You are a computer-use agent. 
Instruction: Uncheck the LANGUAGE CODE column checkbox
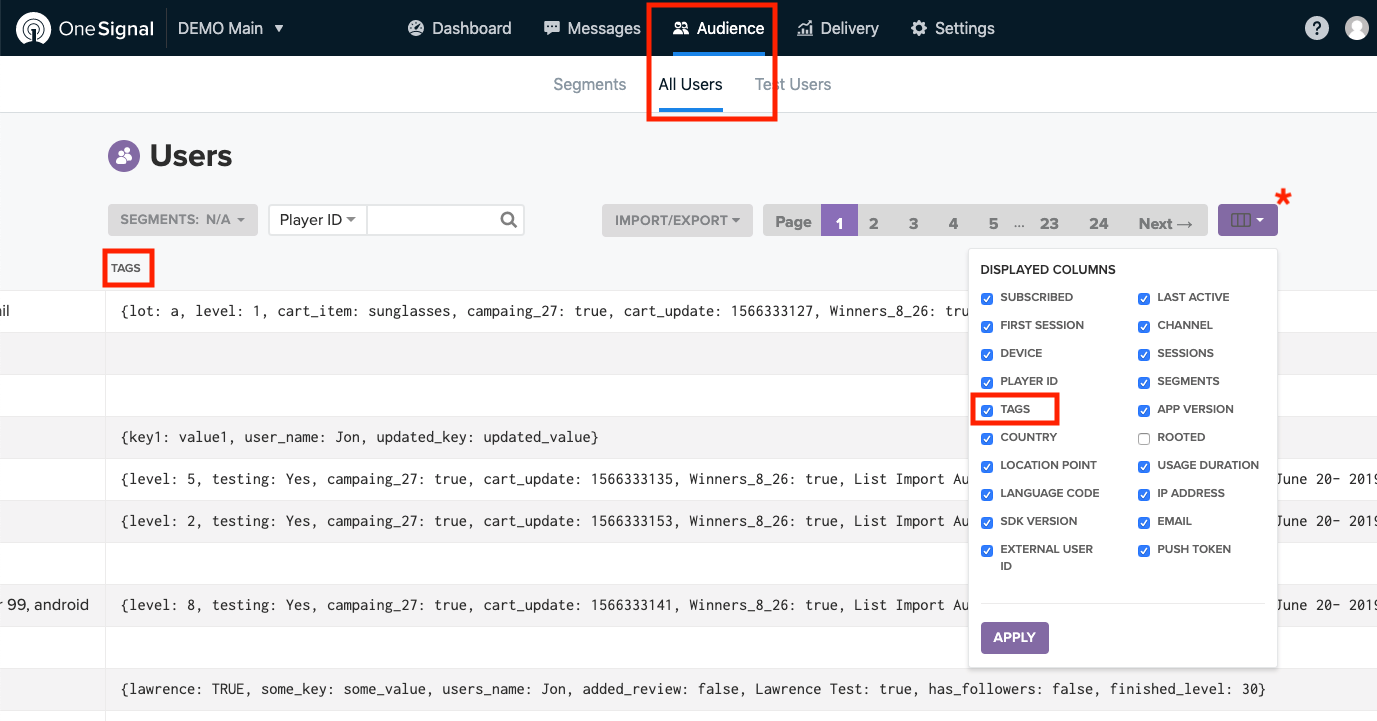987,494
